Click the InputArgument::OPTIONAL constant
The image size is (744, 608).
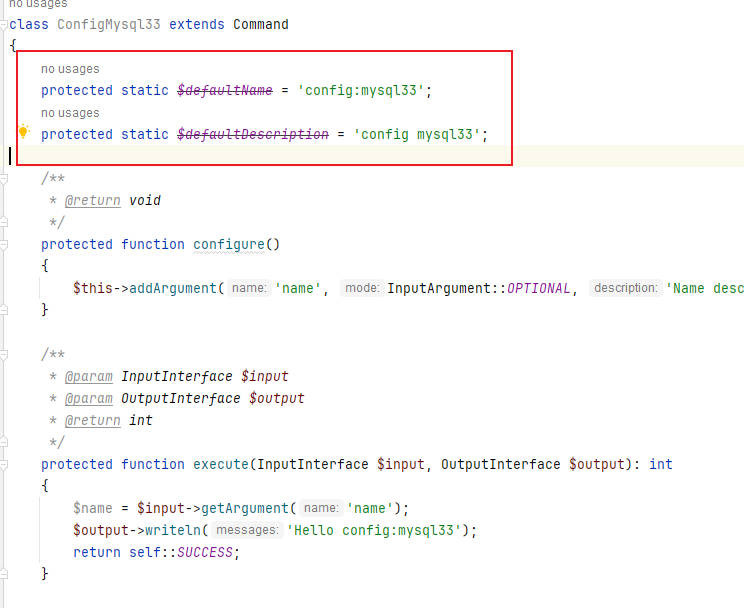479,288
